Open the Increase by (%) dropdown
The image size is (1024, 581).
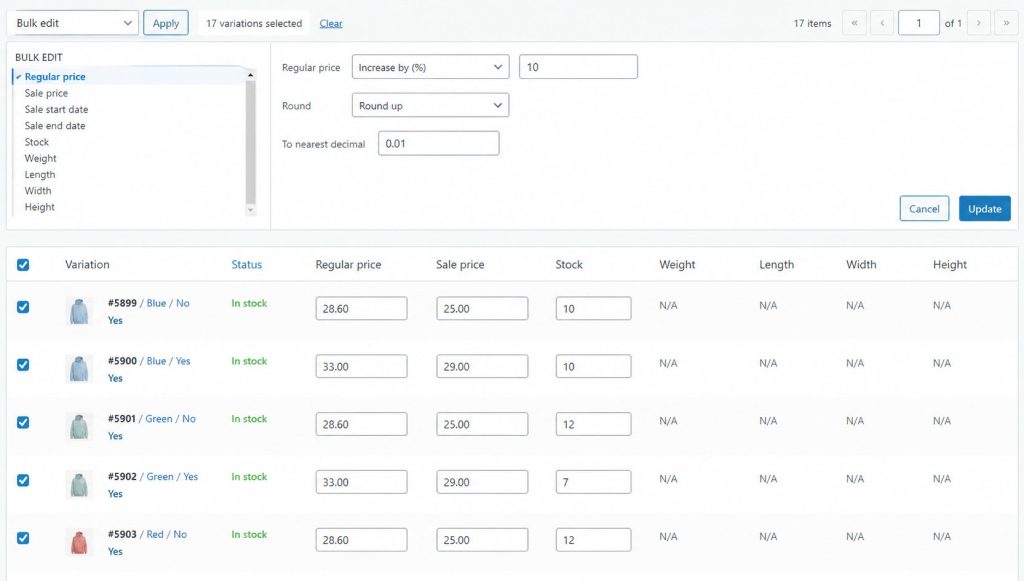pyautogui.click(x=430, y=67)
